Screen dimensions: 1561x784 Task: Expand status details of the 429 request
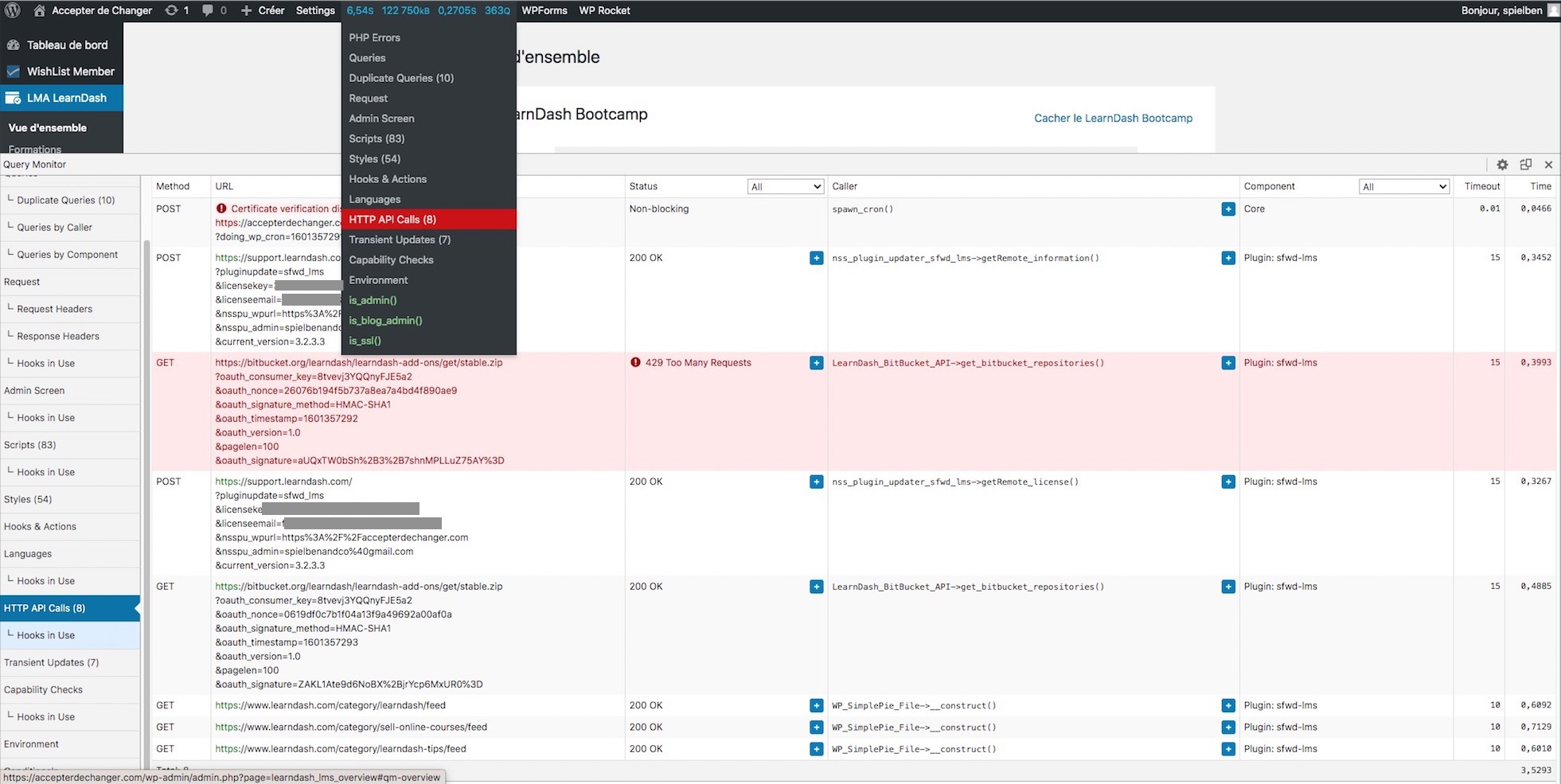[x=816, y=363]
